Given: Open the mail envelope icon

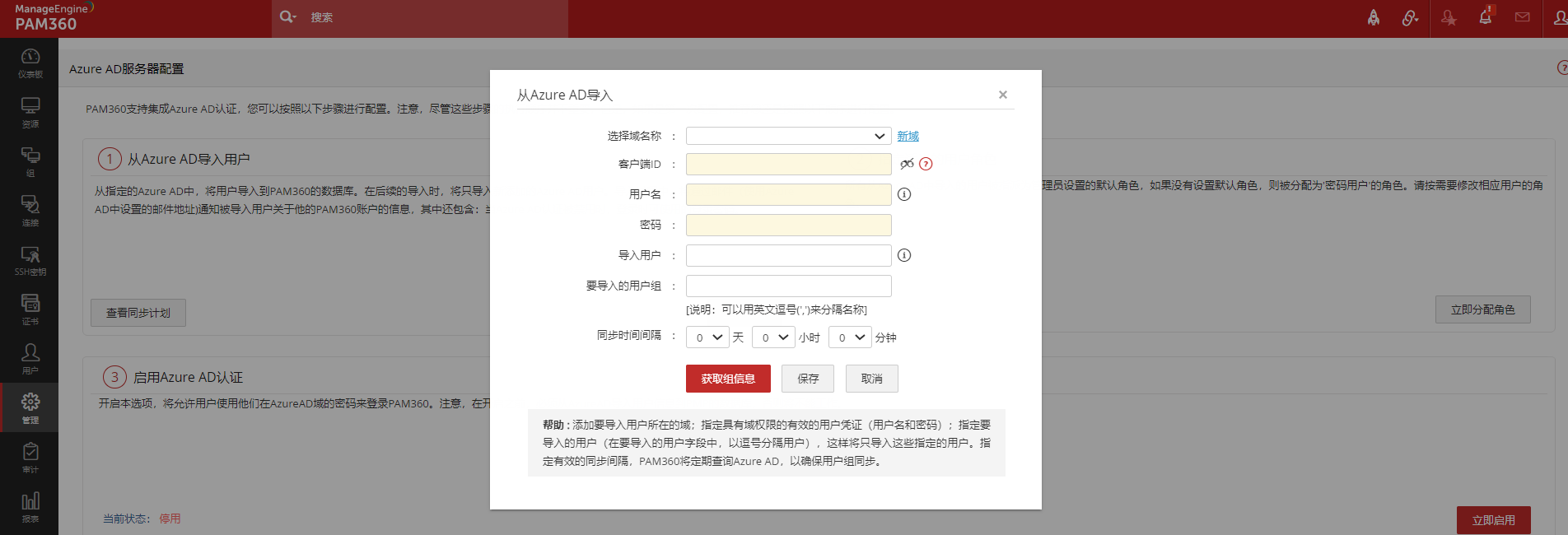Looking at the screenshot, I should [x=1523, y=17].
